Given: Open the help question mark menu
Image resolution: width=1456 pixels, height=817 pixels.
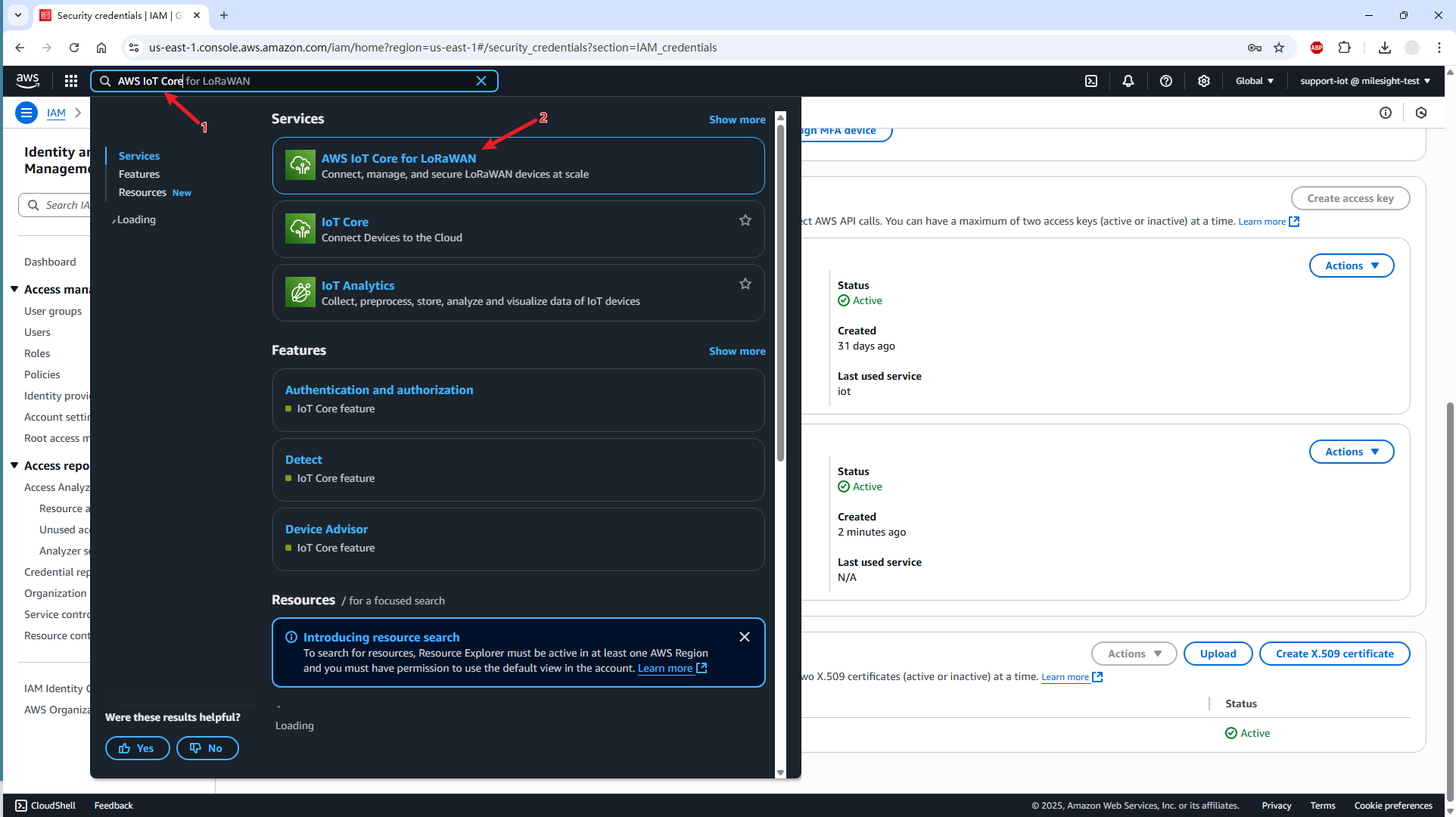Looking at the screenshot, I should (1165, 81).
